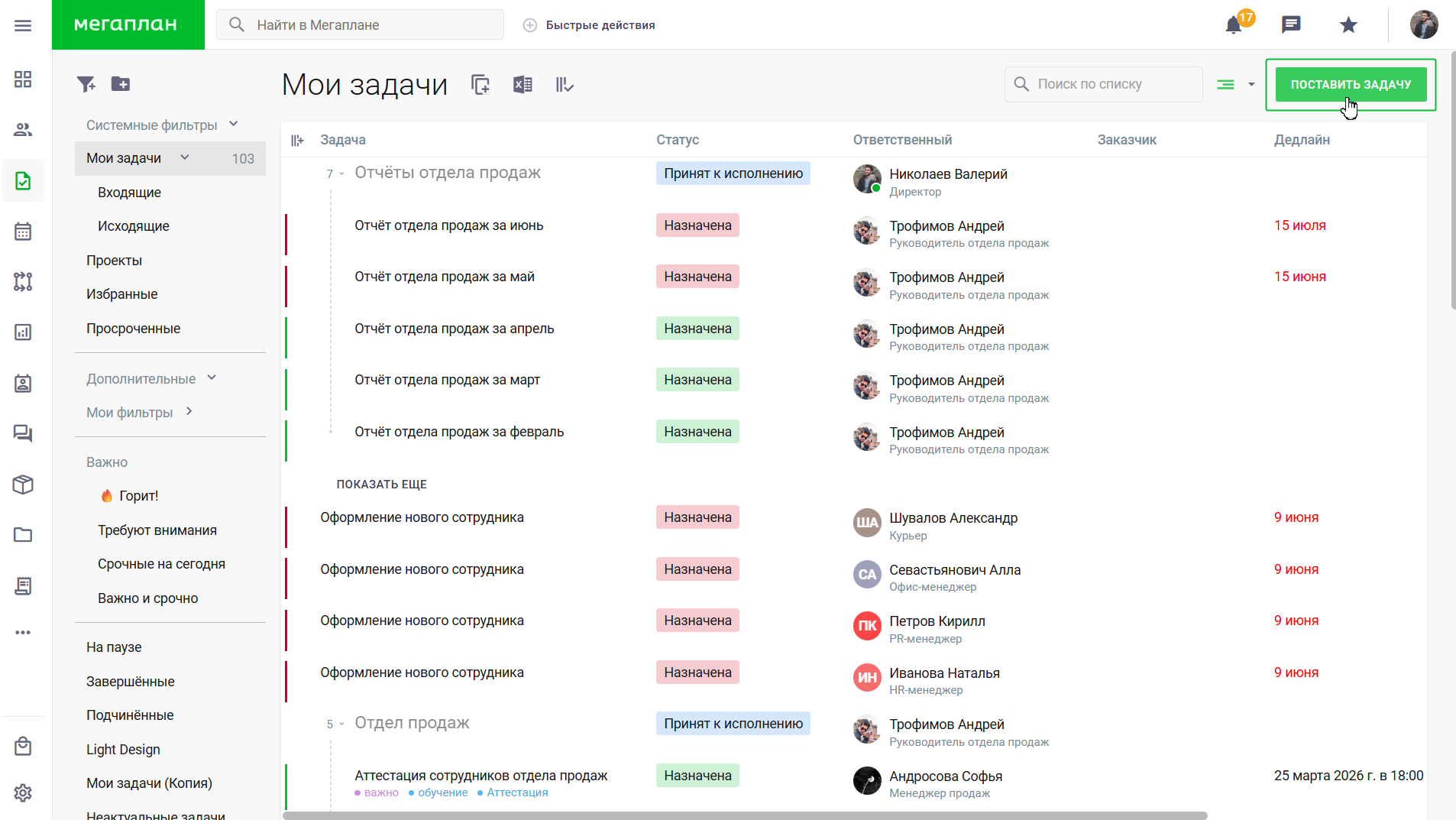
Task: Open favorites star icon in header
Action: click(x=1348, y=25)
